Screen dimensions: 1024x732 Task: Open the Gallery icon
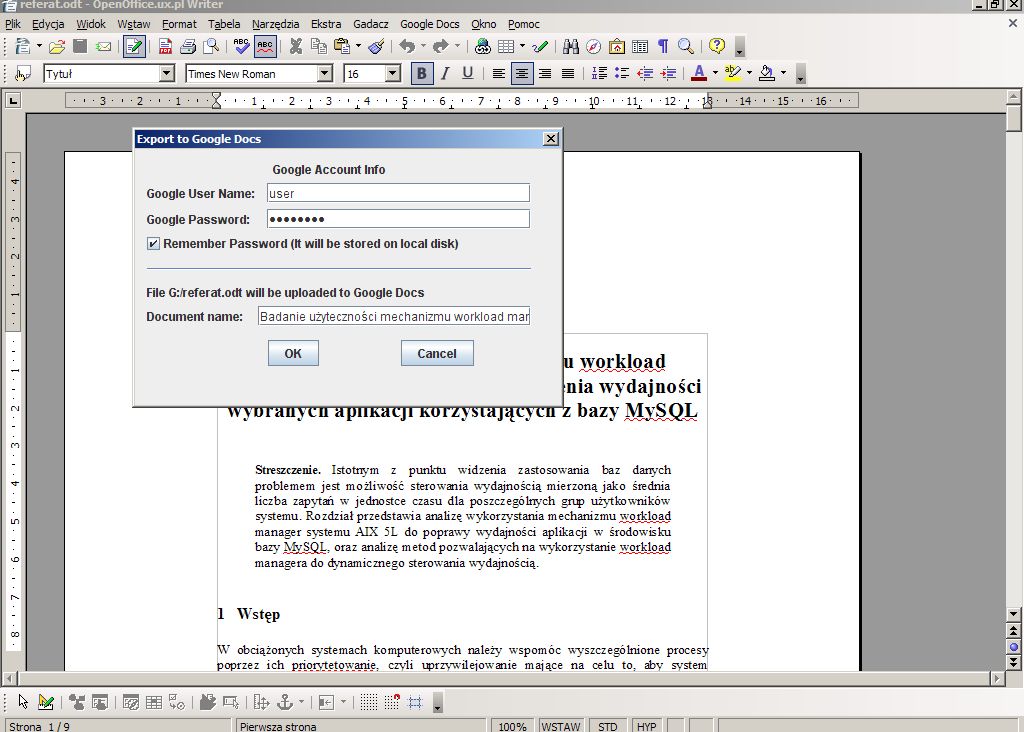point(617,46)
